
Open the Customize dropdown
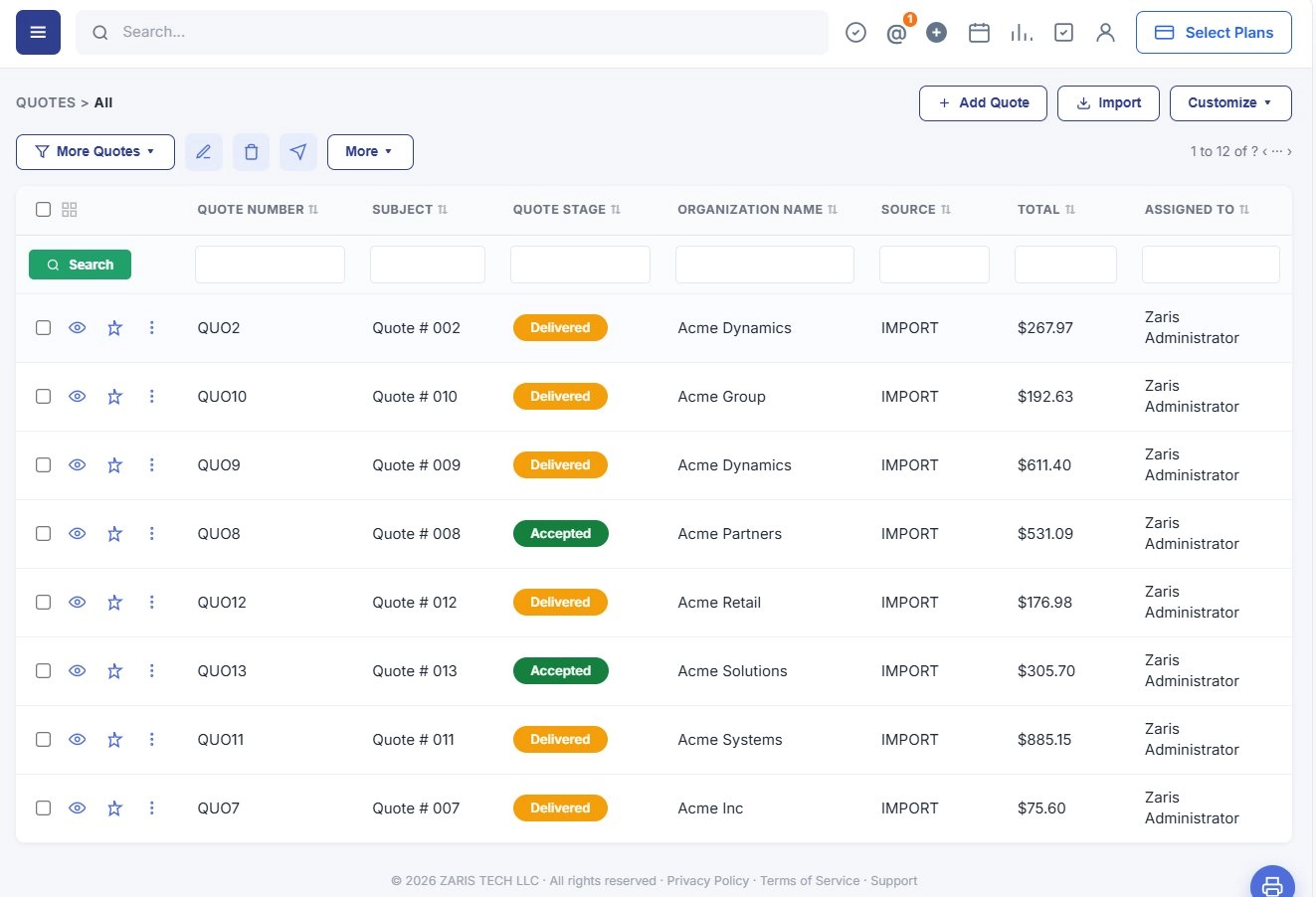tap(1230, 103)
